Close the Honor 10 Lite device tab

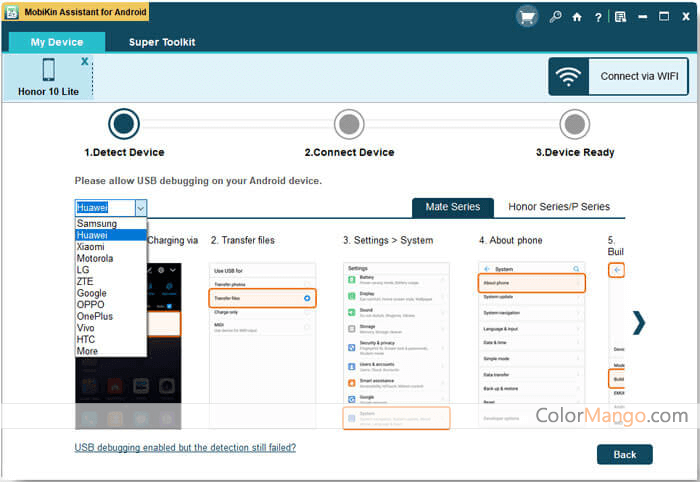point(85,61)
